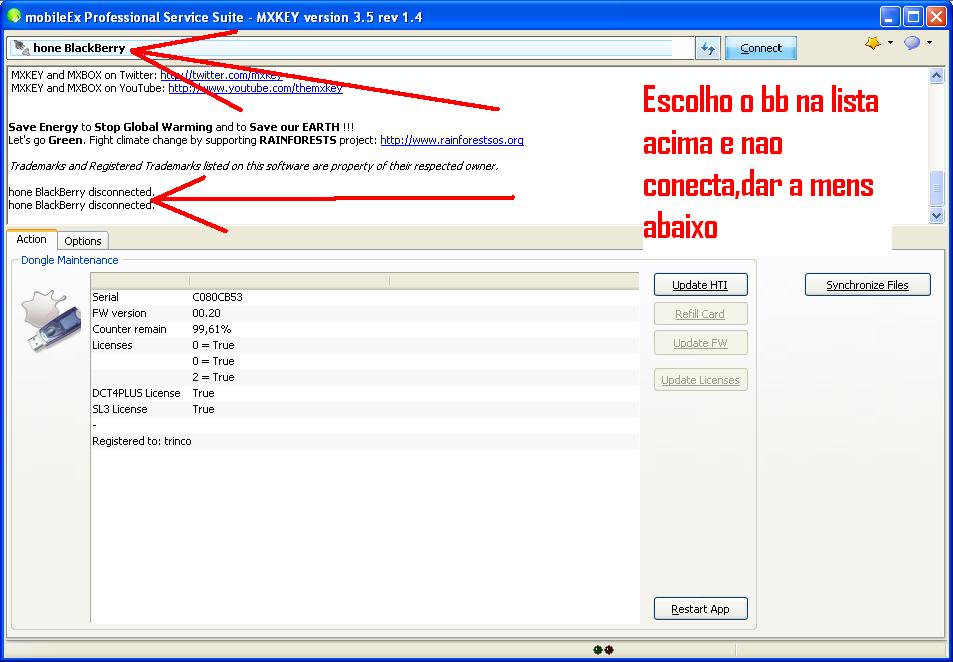Select the 2 = True license row
Screen dimensions: 953x662
tap(365, 377)
